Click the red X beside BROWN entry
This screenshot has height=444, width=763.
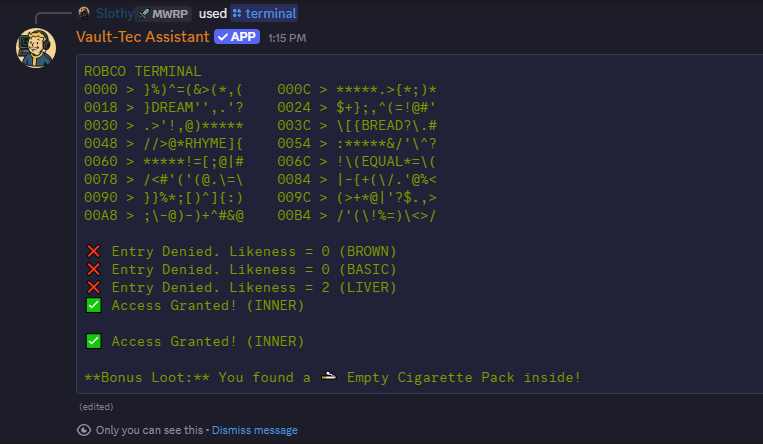click(x=93, y=251)
